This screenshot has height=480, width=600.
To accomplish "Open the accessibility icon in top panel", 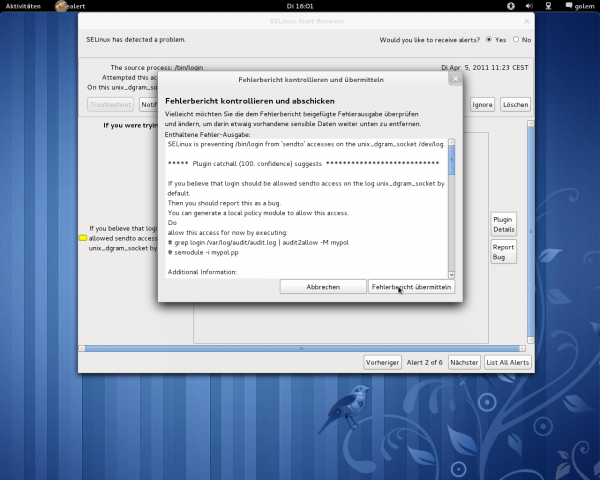I will point(510,6).
